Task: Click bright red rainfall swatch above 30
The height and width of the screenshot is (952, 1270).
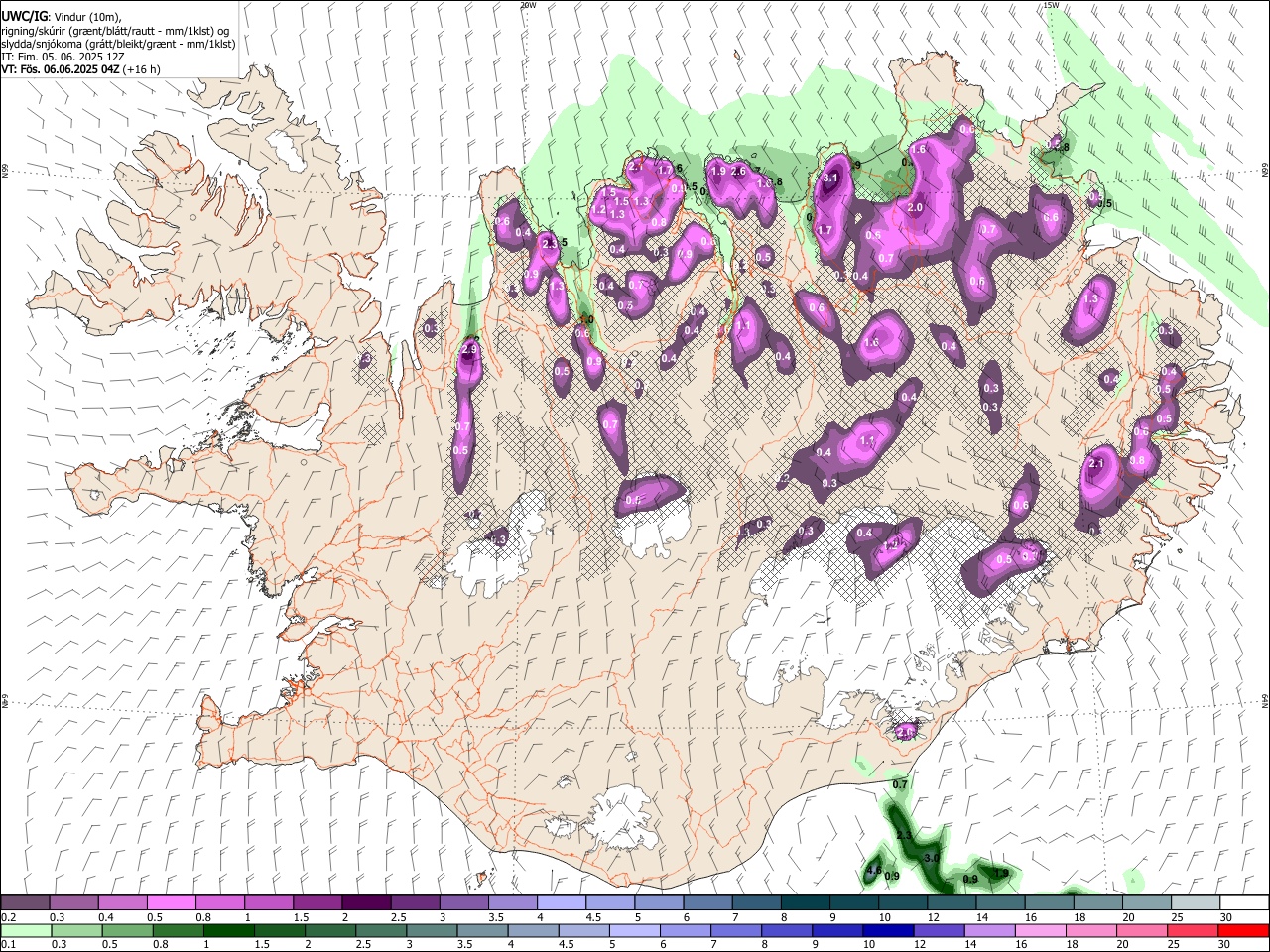Action: [x=1243, y=931]
